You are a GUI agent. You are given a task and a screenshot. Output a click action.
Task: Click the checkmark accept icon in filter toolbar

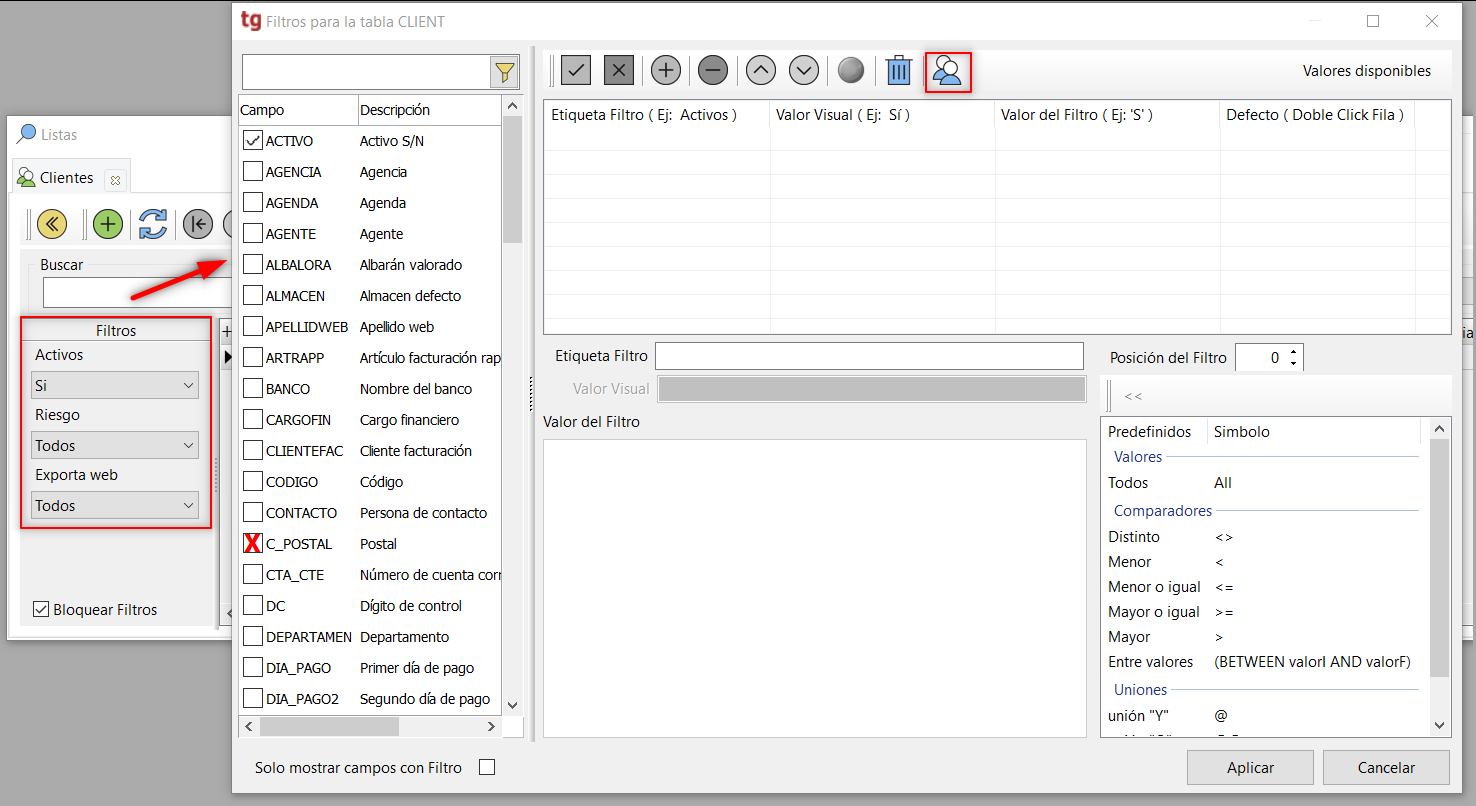click(575, 71)
